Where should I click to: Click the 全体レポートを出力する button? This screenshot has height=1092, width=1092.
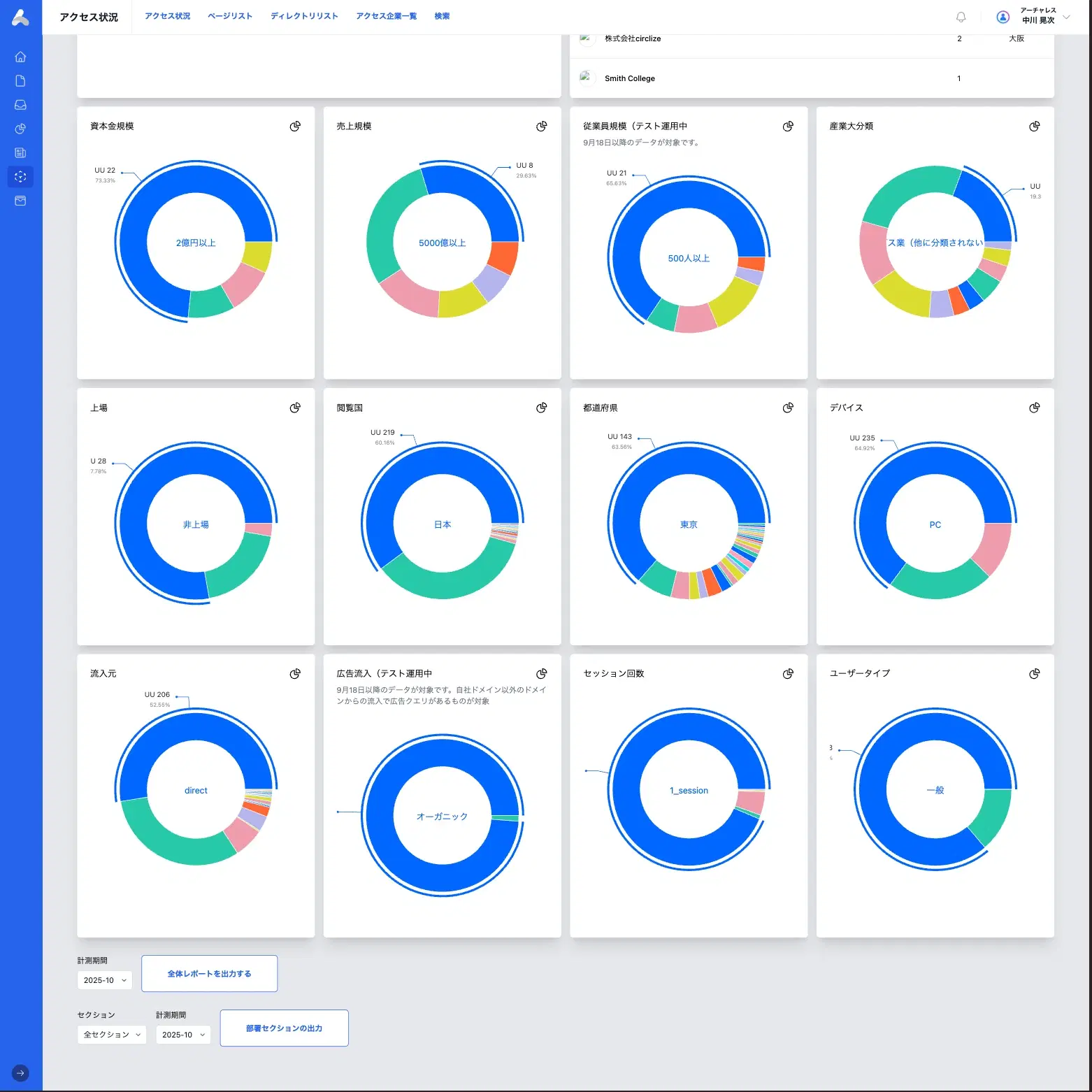point(209,973)
